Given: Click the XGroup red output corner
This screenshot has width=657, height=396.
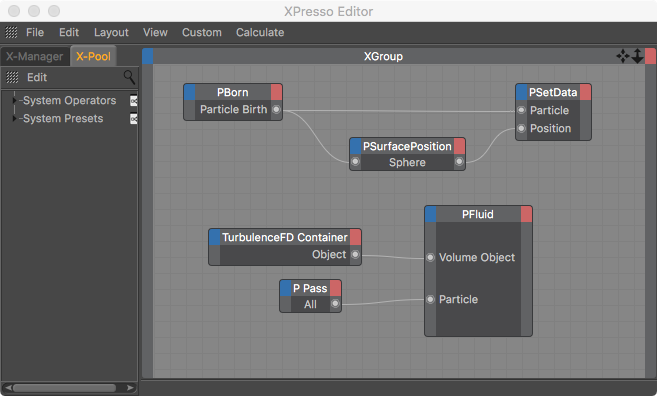Looking at the screenshot, I should coord(650,56).
